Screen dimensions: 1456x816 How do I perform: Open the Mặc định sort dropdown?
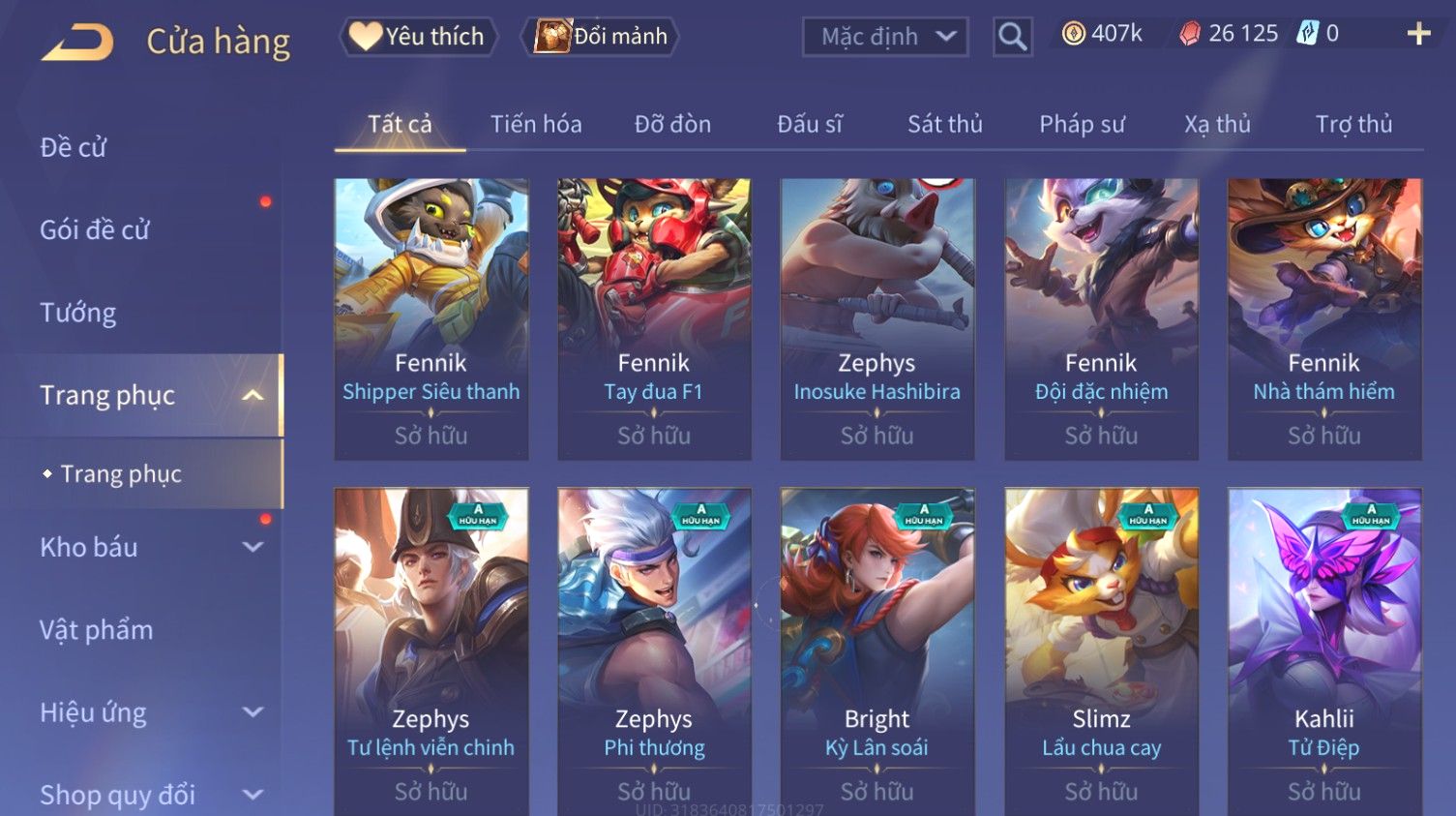pos(885,37)
